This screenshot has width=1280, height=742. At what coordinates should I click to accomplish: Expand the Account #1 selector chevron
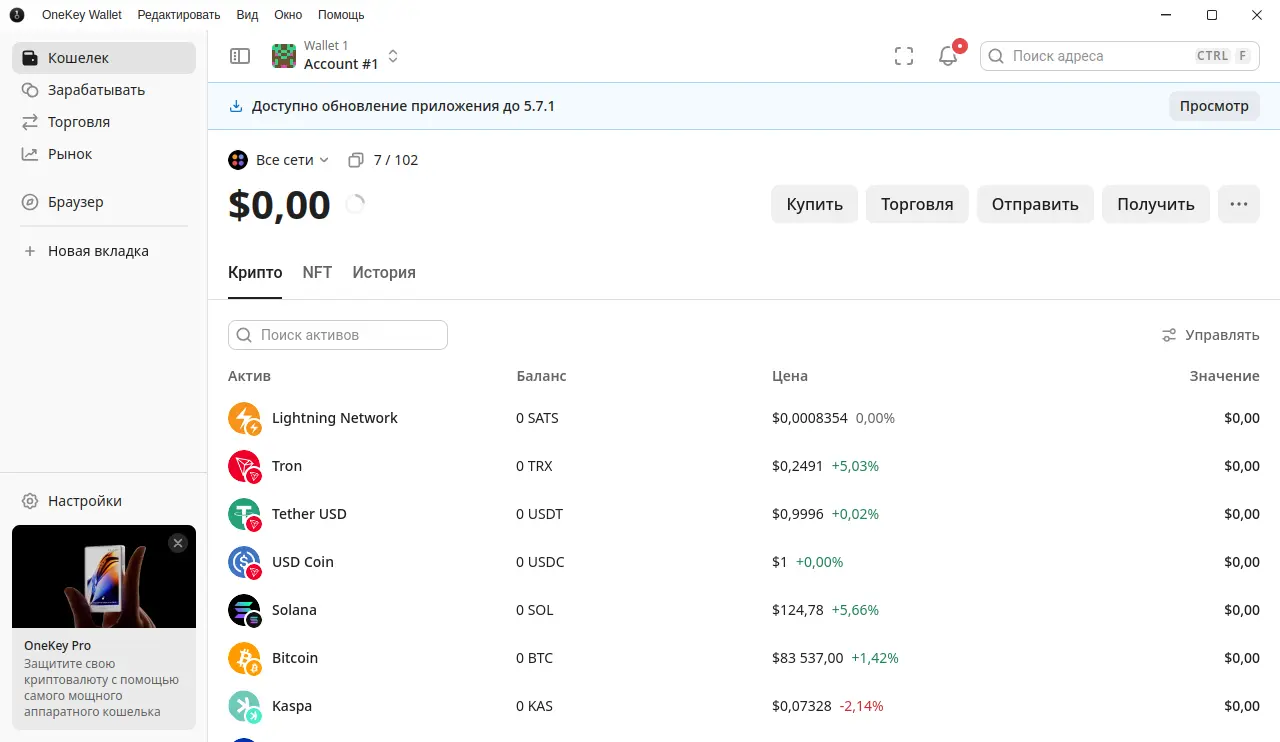click(x=393, y=56)
